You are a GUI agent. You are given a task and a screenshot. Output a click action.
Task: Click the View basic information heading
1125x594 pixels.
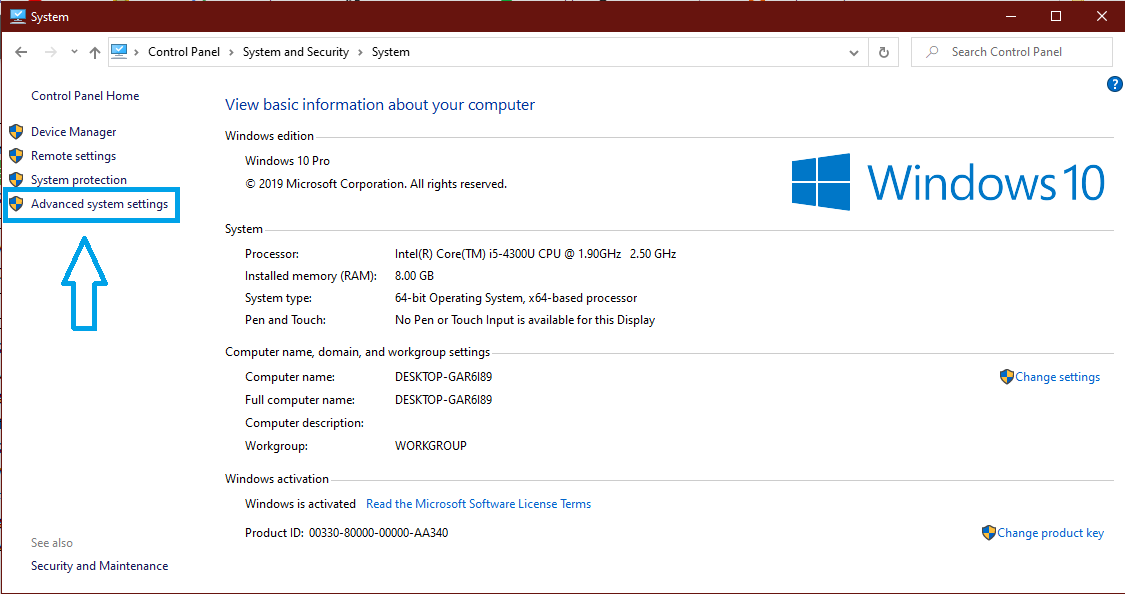[x=380, y=105]
